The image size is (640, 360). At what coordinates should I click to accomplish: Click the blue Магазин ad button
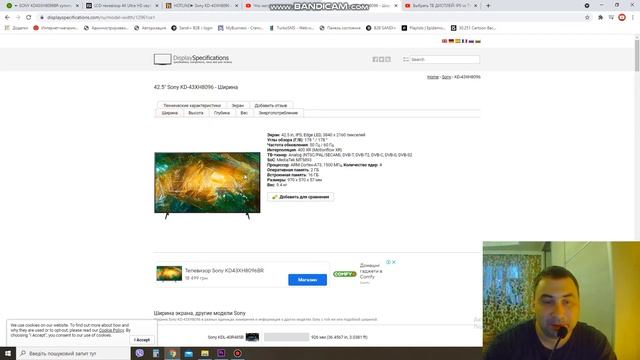tap(307, 280)
